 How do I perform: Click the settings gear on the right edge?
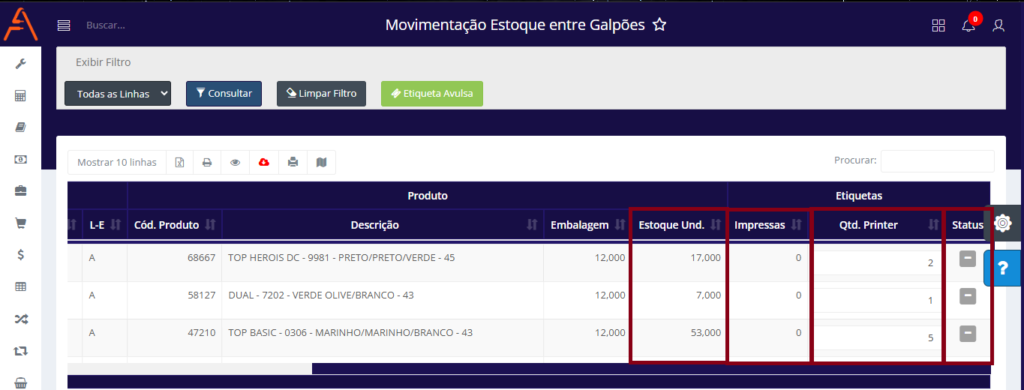coord(1003,223)
